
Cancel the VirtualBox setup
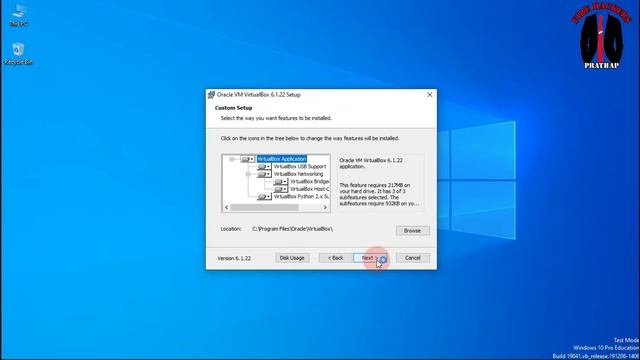point(412,258)
